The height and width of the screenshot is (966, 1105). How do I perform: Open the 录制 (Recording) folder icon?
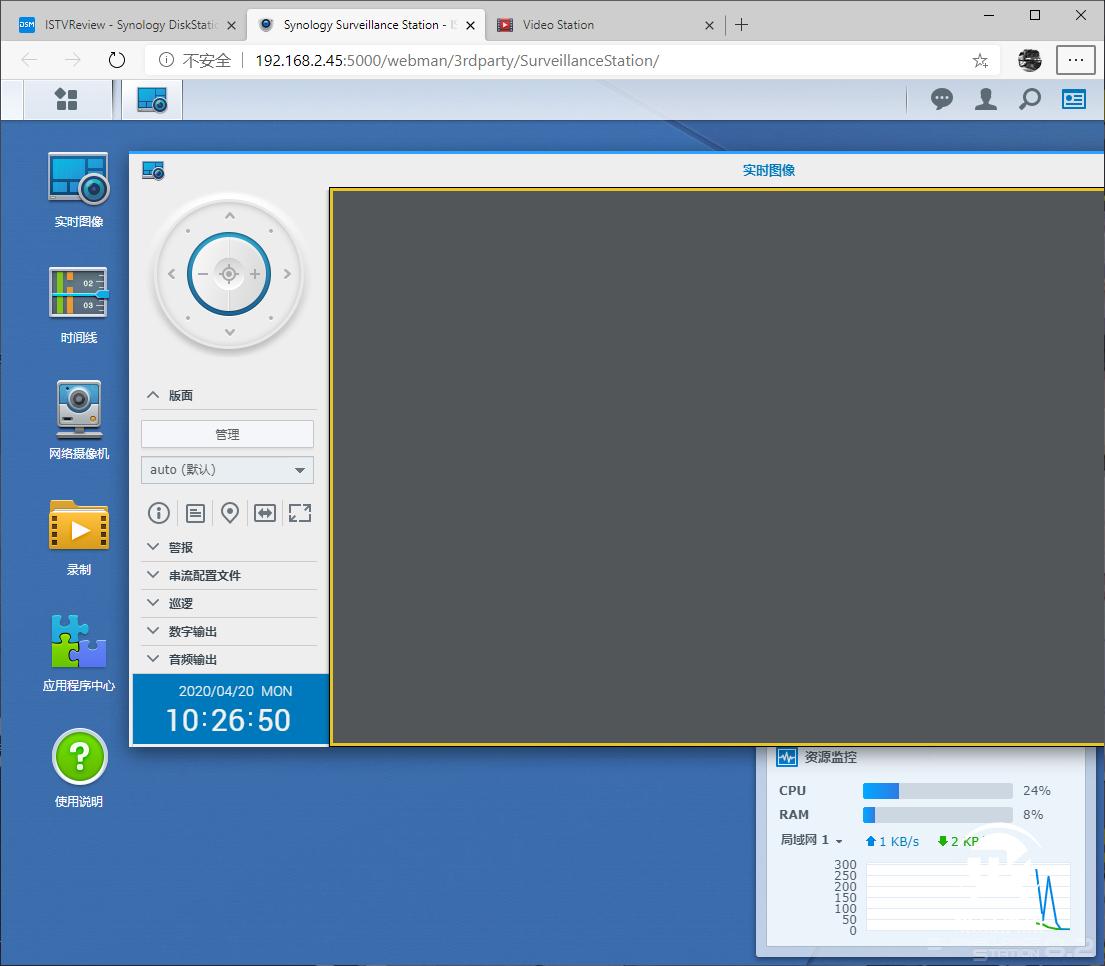pyautogui.click(x=78, y=526)
